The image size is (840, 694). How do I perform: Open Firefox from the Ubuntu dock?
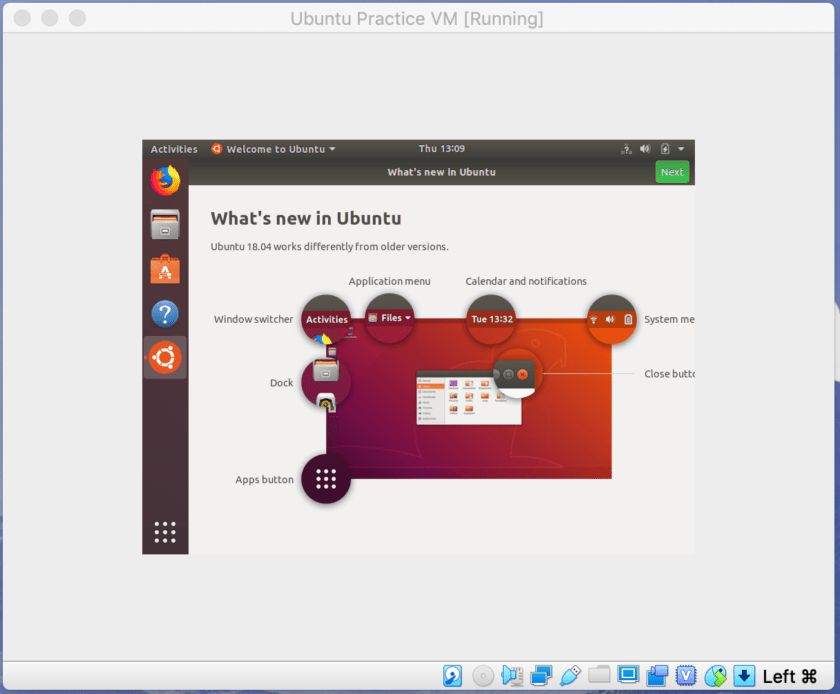pyautogui.click(x=165, y=180)
